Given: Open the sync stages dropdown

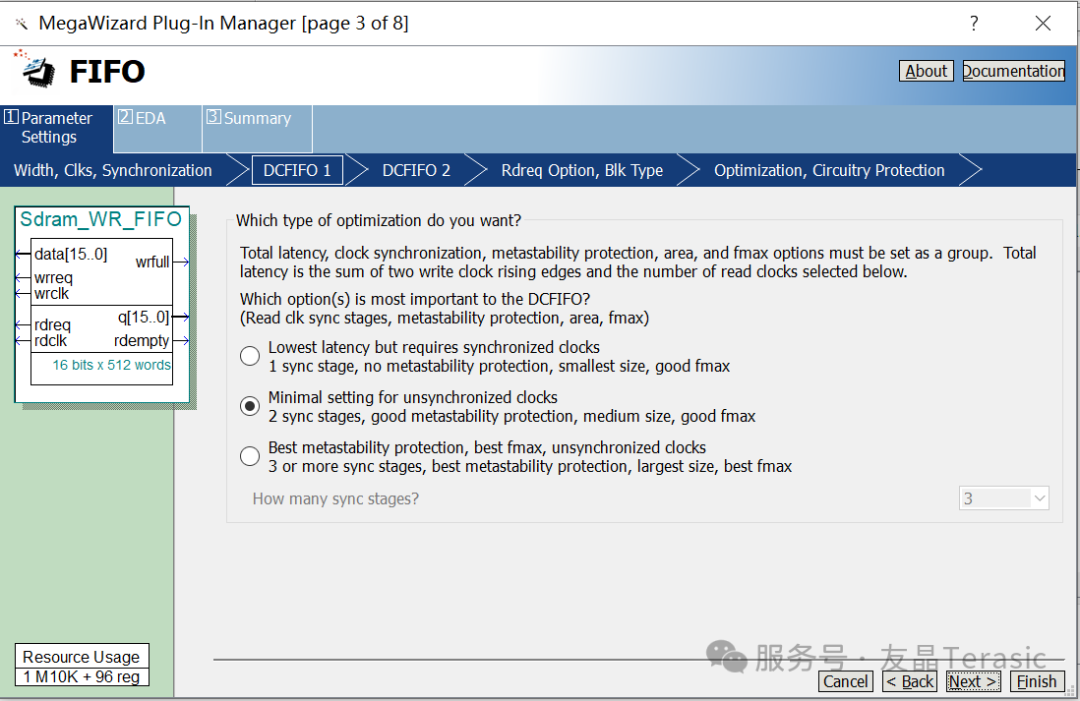Looking at the screenshot, I should point(1003,498).
